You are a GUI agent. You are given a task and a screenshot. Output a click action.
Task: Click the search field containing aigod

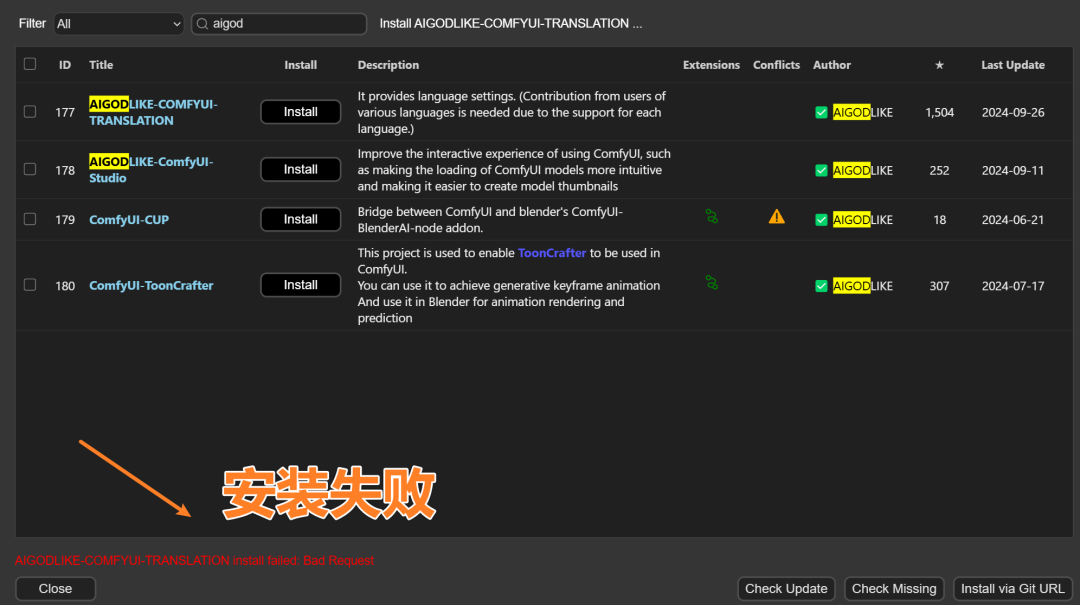(x=279, y=24)
